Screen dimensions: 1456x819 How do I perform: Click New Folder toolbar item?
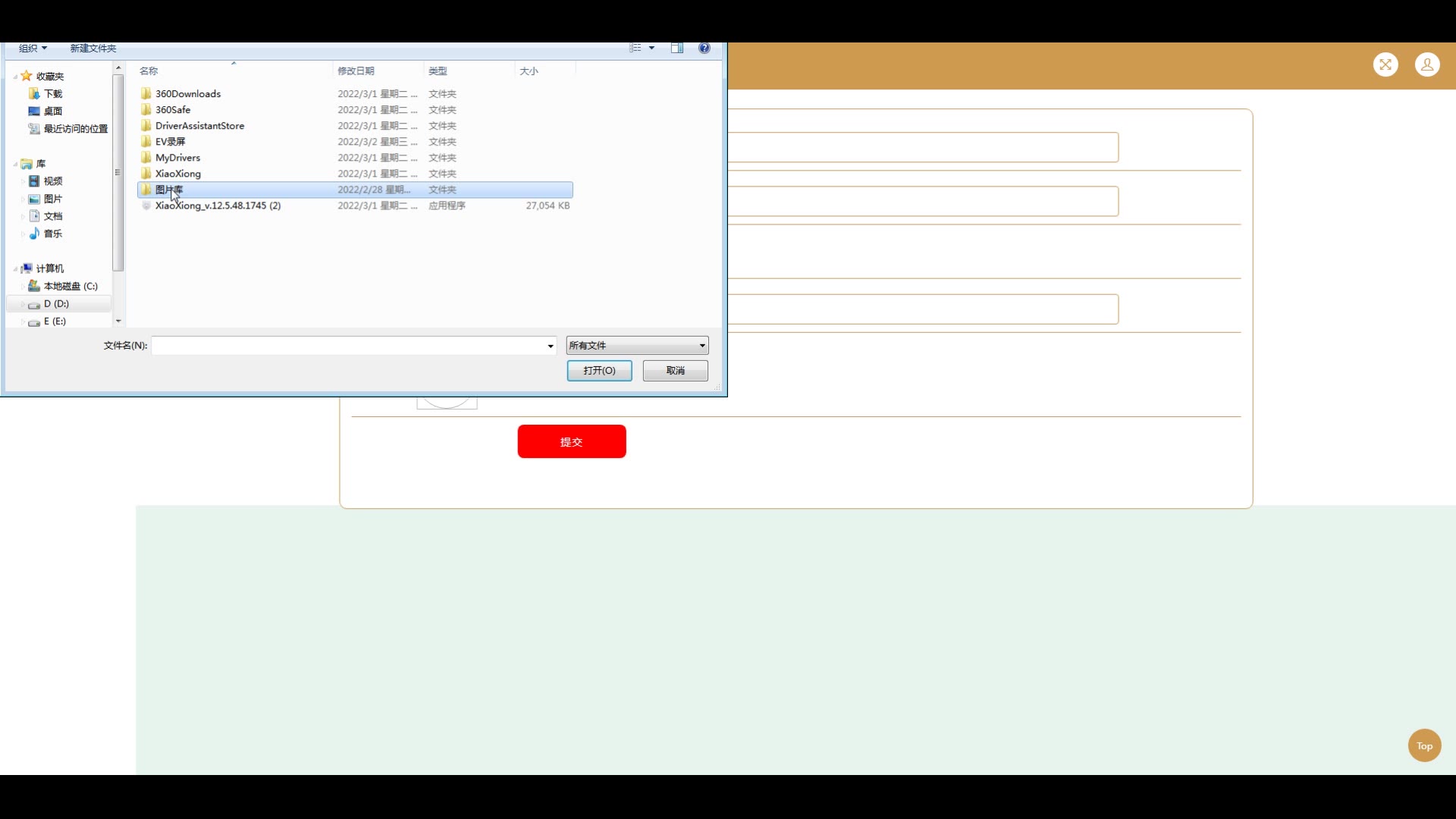[93, 48]
